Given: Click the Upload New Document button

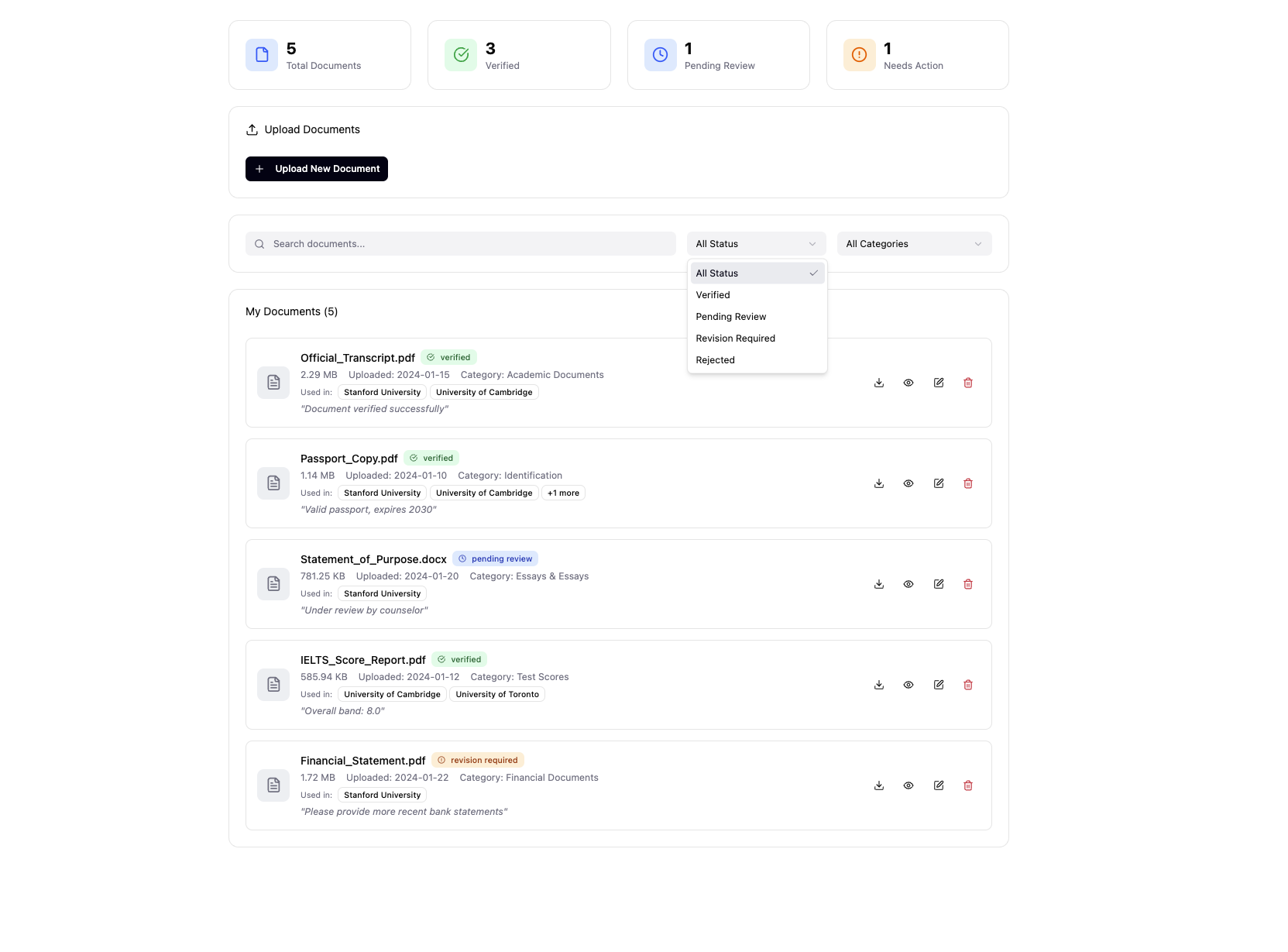Looking at the screenshot, I should click(317, 169).
